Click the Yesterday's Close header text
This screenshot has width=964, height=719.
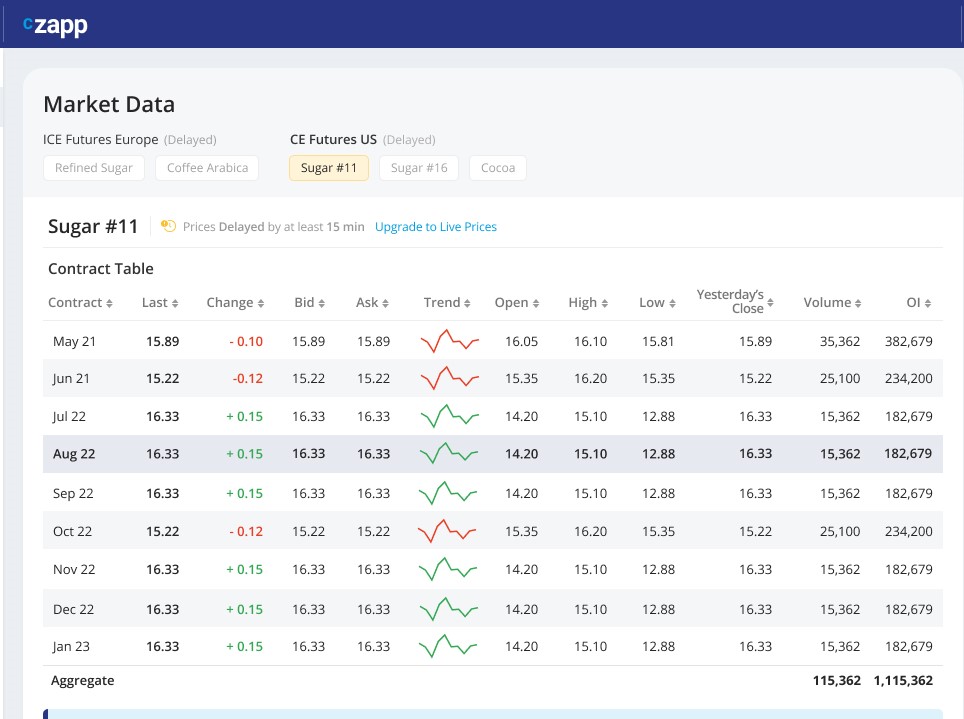[730, 301]
